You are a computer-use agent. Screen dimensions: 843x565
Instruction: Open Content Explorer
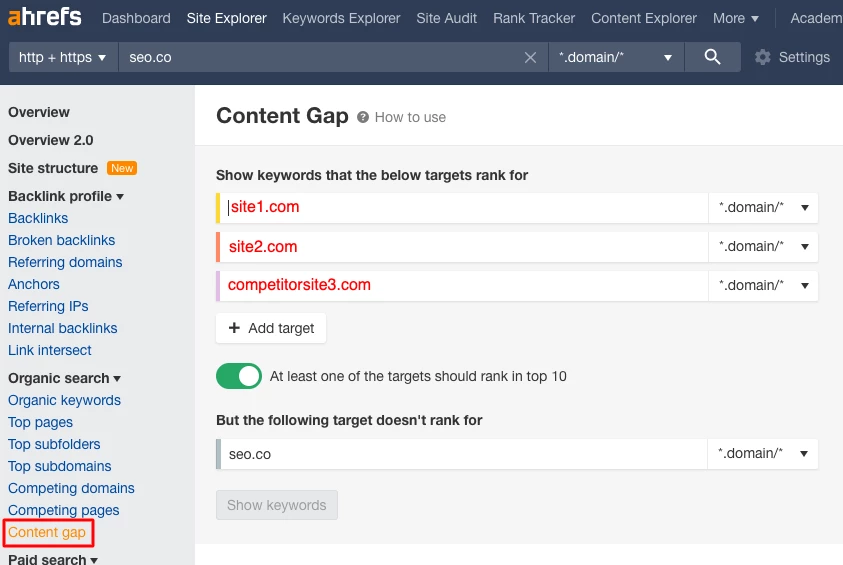coord(644,18)
